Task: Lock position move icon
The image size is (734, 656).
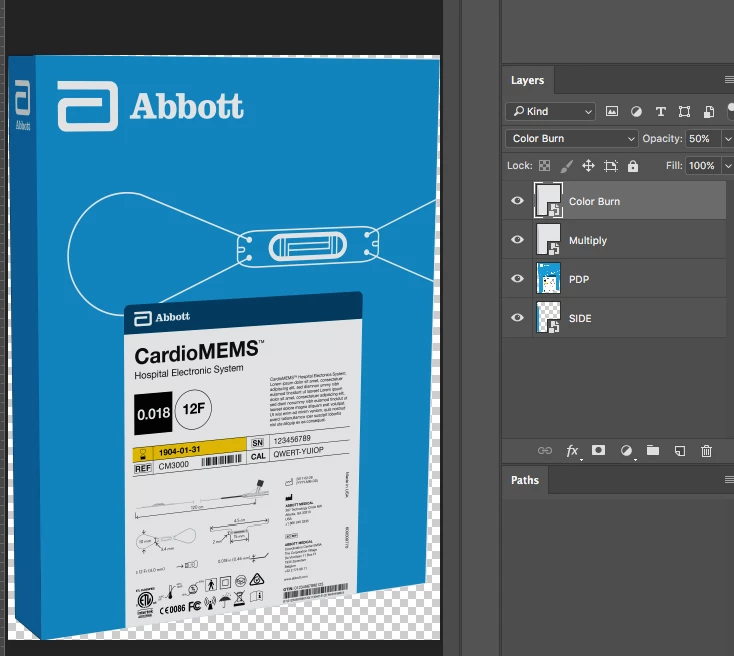Action: coord(588,166)
